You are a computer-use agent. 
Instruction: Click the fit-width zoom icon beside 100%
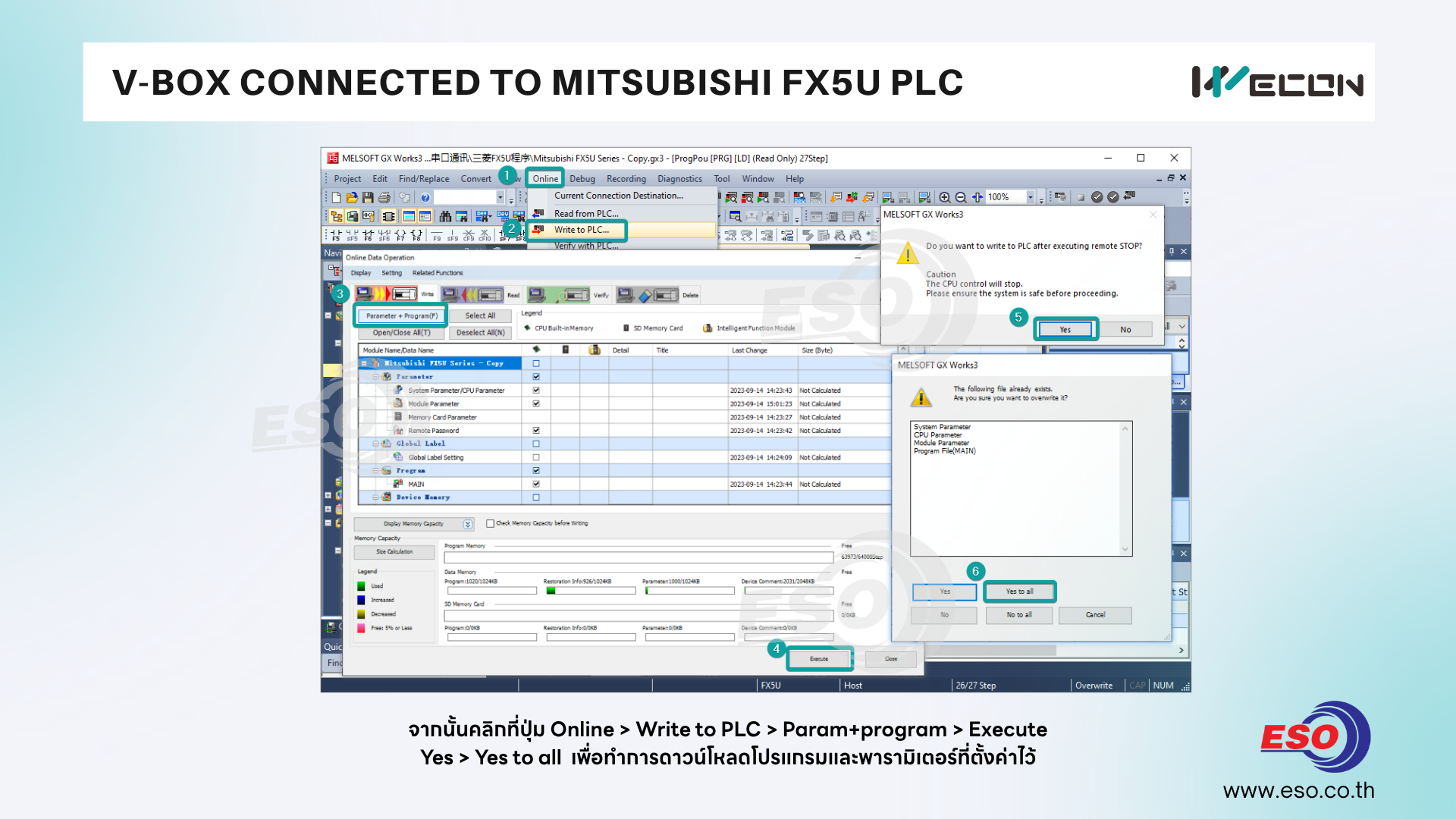coord(977,197)
